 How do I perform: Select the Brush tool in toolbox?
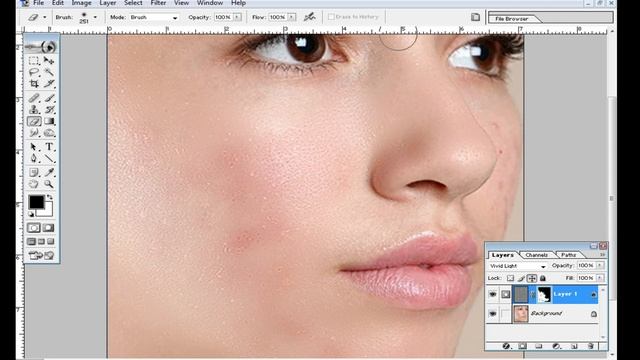tap(49, 98)
